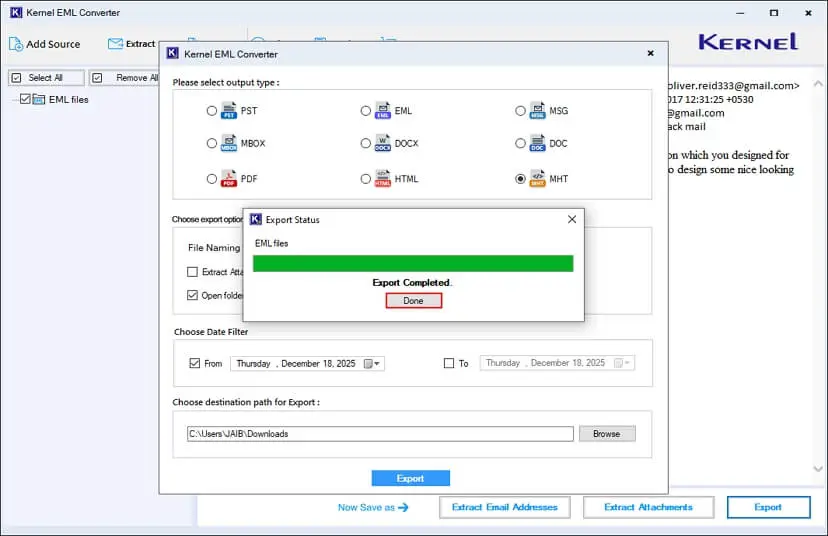The image size is (828, 536).
Task: Select the PST output radio button
Action: tap(212, 111)
